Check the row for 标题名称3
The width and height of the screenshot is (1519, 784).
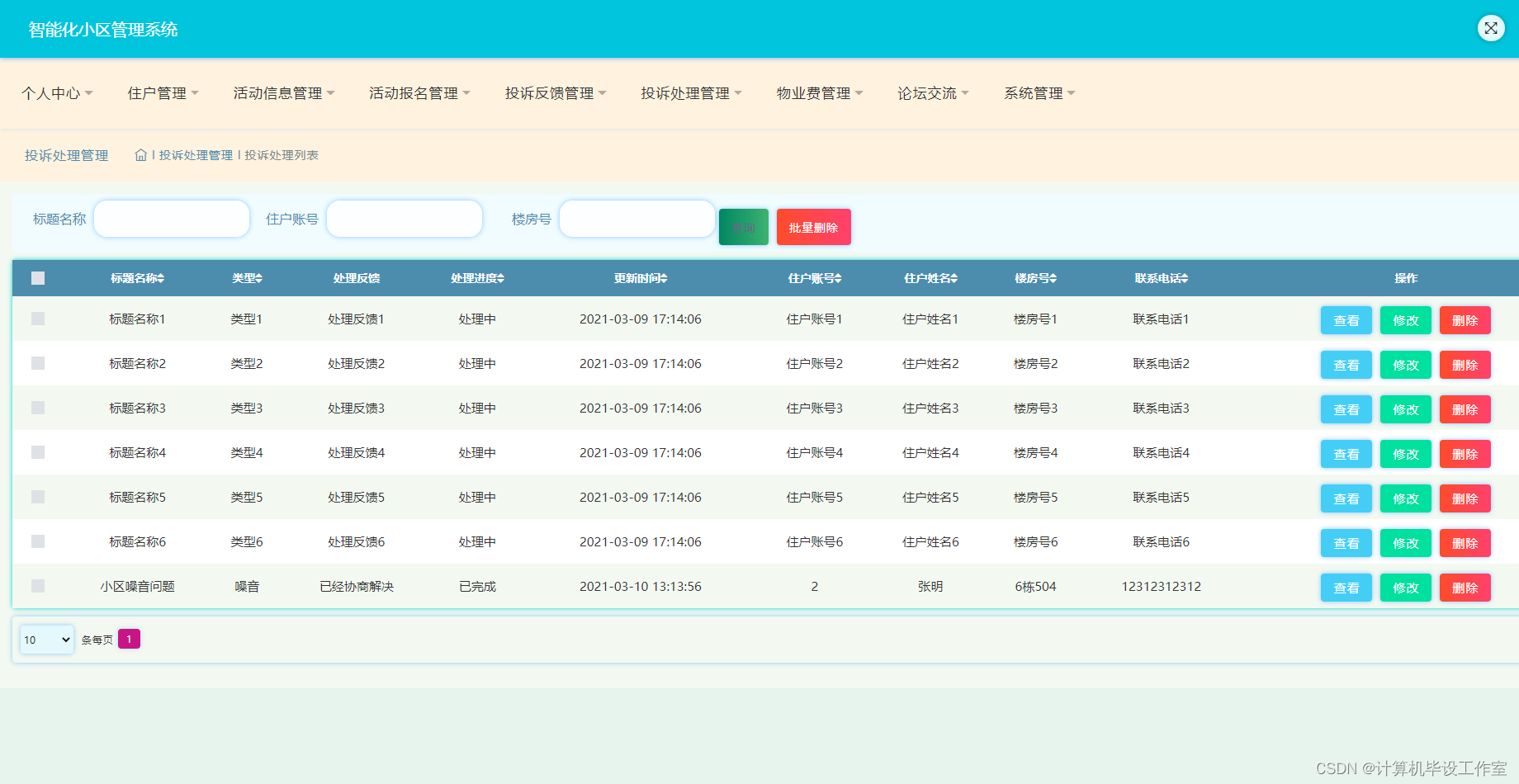coord(38,408)
